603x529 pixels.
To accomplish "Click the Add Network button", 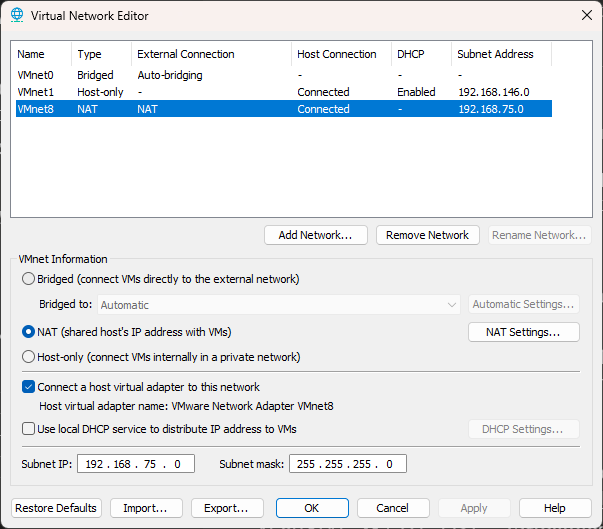I will pos(316,235).
